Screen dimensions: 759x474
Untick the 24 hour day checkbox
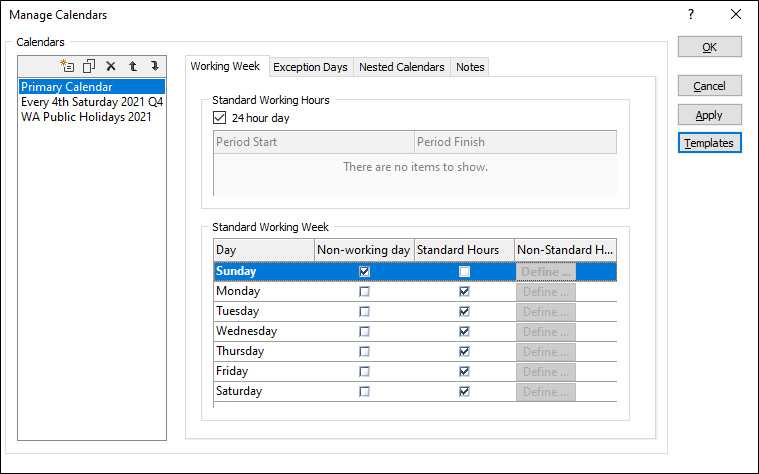click(221, 118)
